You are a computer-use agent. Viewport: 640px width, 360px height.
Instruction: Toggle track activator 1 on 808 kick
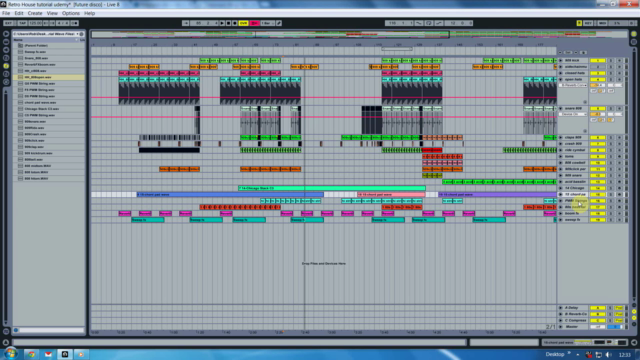(598, 60)
